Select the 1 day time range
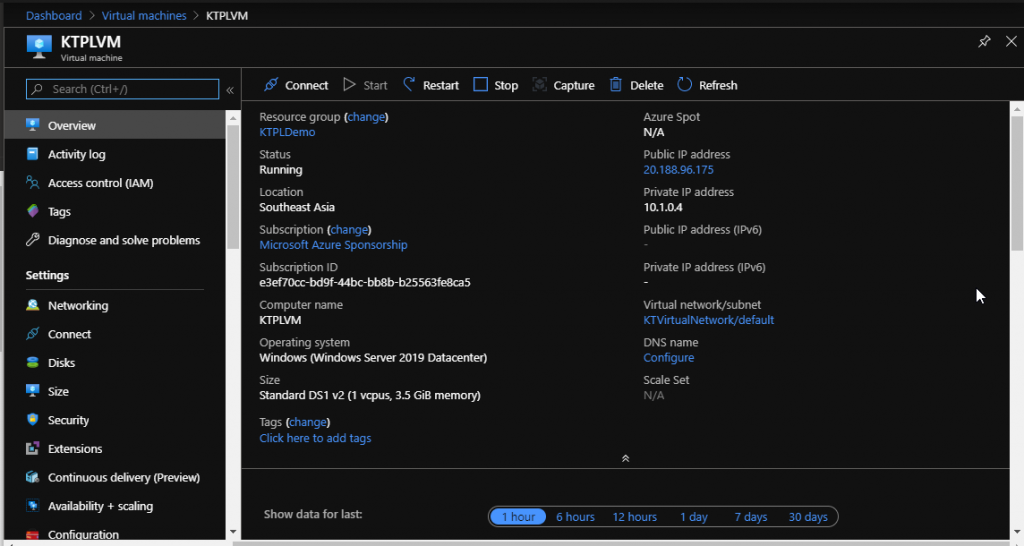Screen dimensions: 1024x546 pos(694,517)
